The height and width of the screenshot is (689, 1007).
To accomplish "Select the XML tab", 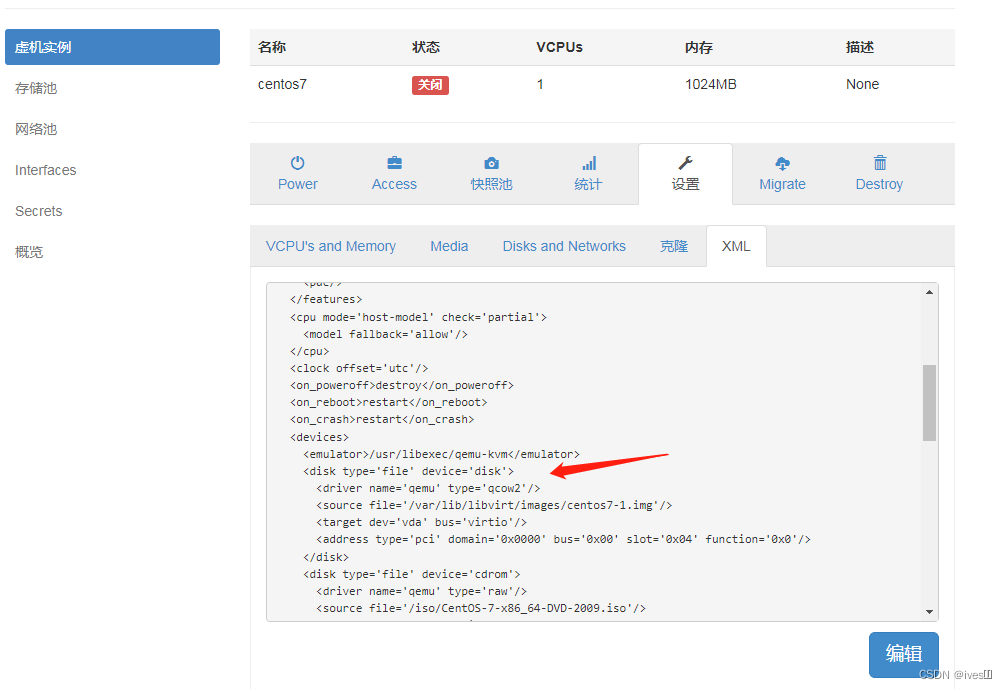I will point(736,246).
